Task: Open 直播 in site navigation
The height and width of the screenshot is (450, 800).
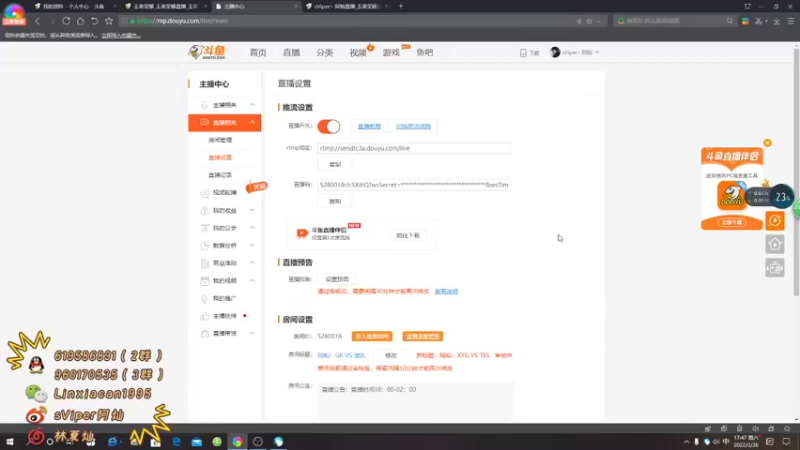Action: [291, 53]
